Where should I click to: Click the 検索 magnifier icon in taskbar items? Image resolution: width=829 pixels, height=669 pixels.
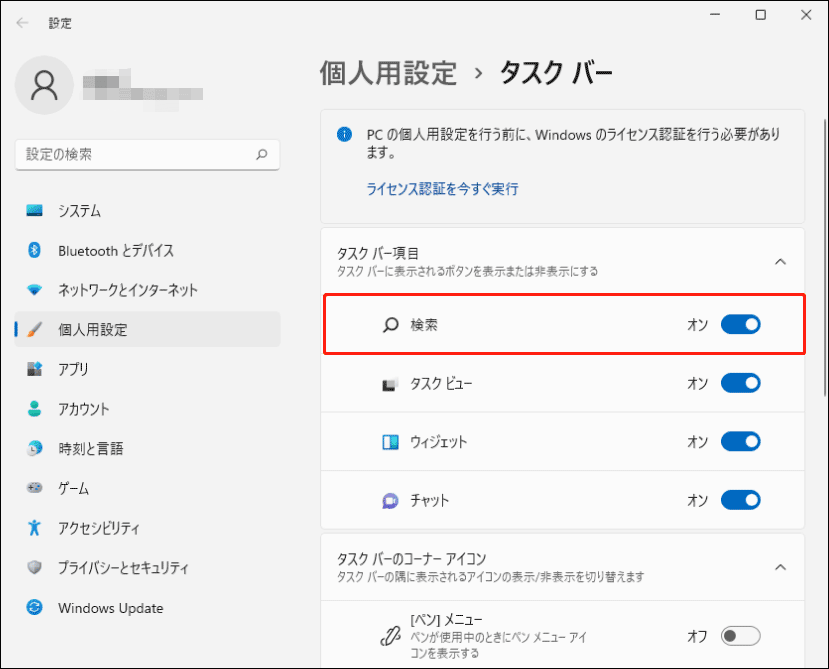[x=390, y=325]
